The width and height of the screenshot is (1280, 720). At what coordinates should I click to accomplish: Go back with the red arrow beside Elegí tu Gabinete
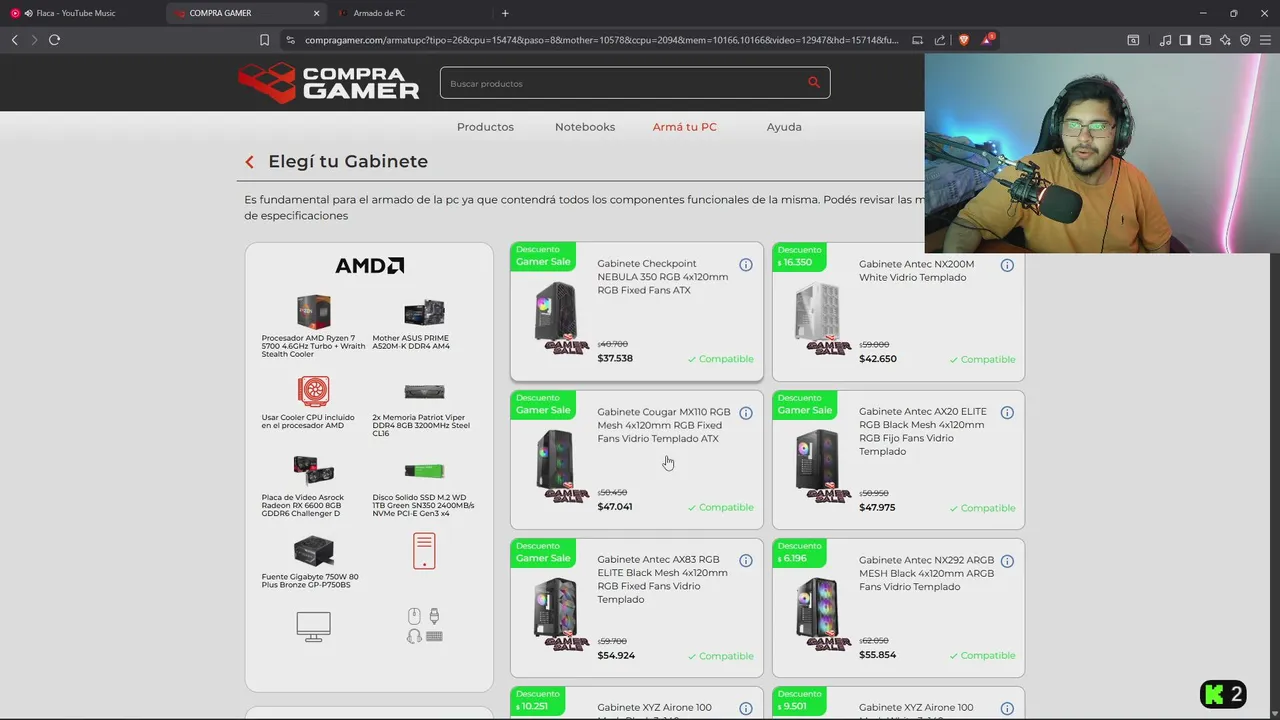[x=249, y=162]
